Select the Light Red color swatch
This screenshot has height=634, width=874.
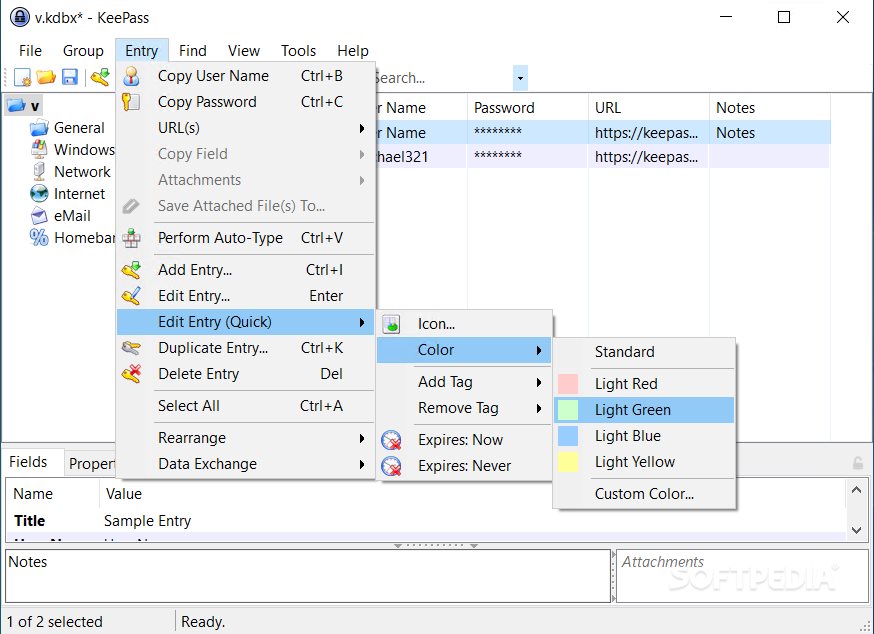[568, 384]
